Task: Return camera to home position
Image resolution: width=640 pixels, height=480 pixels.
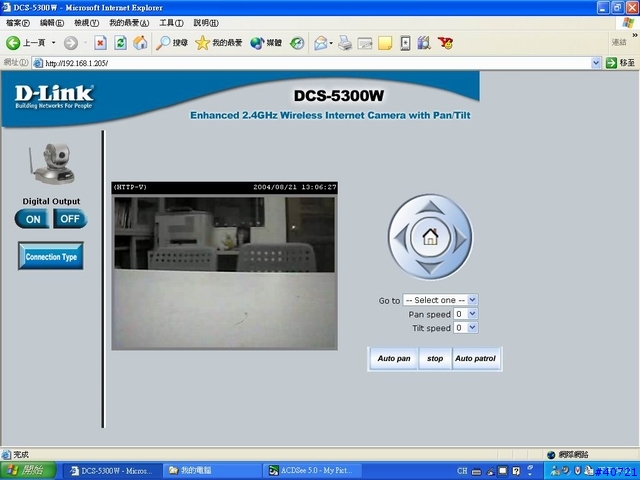Action: tap(430, 237)
